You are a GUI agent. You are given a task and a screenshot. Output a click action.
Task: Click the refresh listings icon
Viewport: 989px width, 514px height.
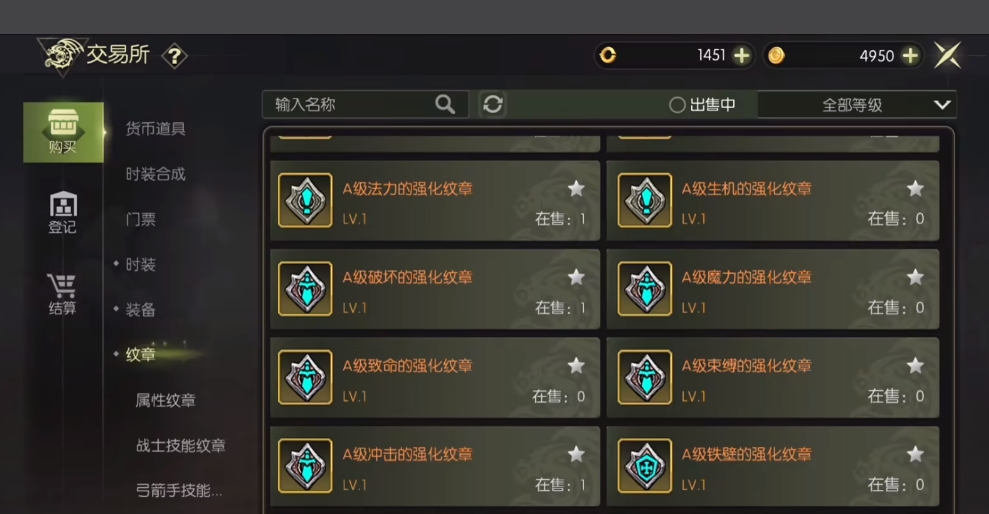493,104
